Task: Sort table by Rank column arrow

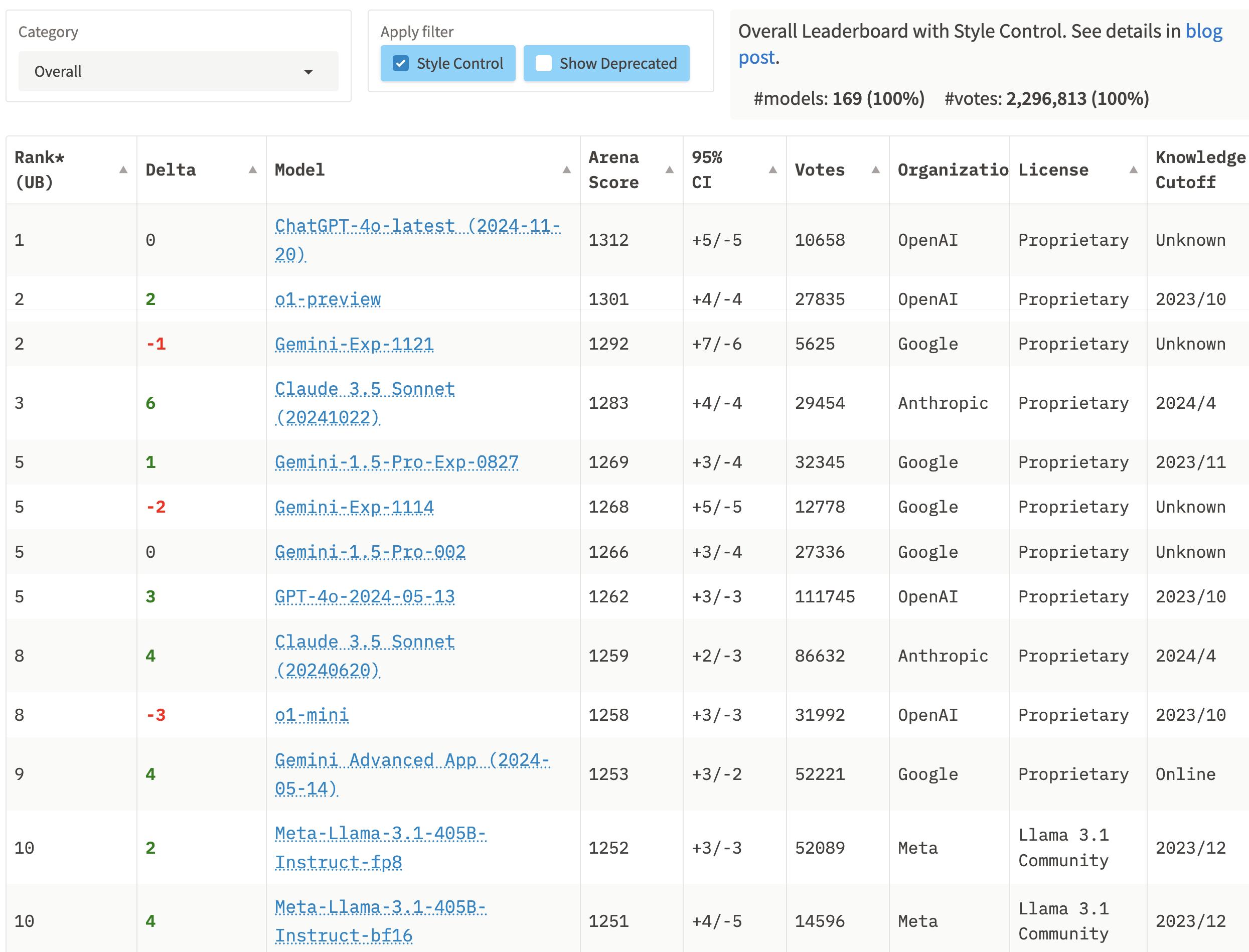Action: click(123, 170)
